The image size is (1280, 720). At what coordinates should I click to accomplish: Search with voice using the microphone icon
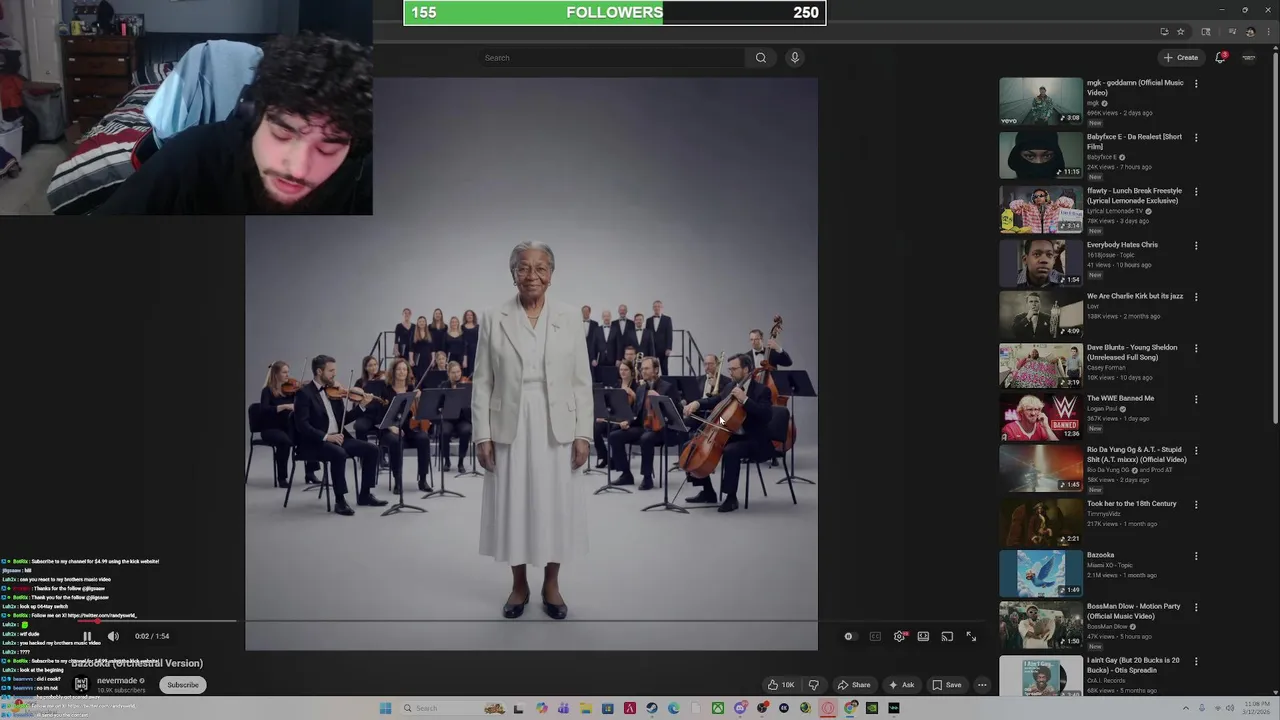coord(795,58)
